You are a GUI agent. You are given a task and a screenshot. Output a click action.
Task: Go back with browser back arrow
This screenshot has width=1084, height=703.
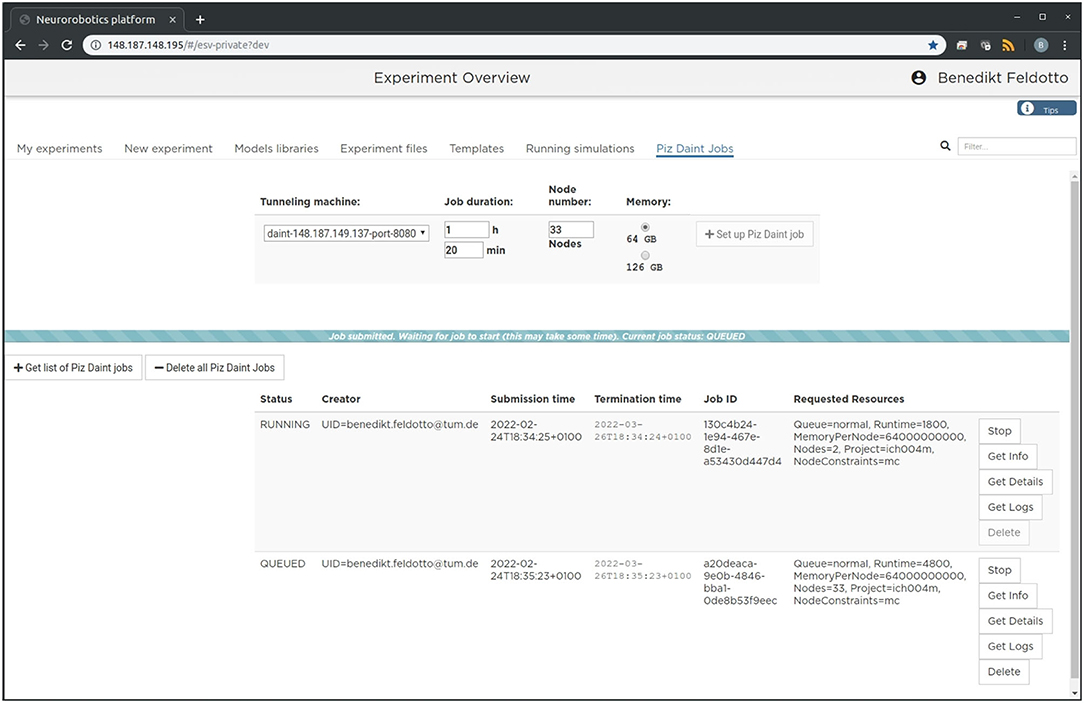[20, 45]
